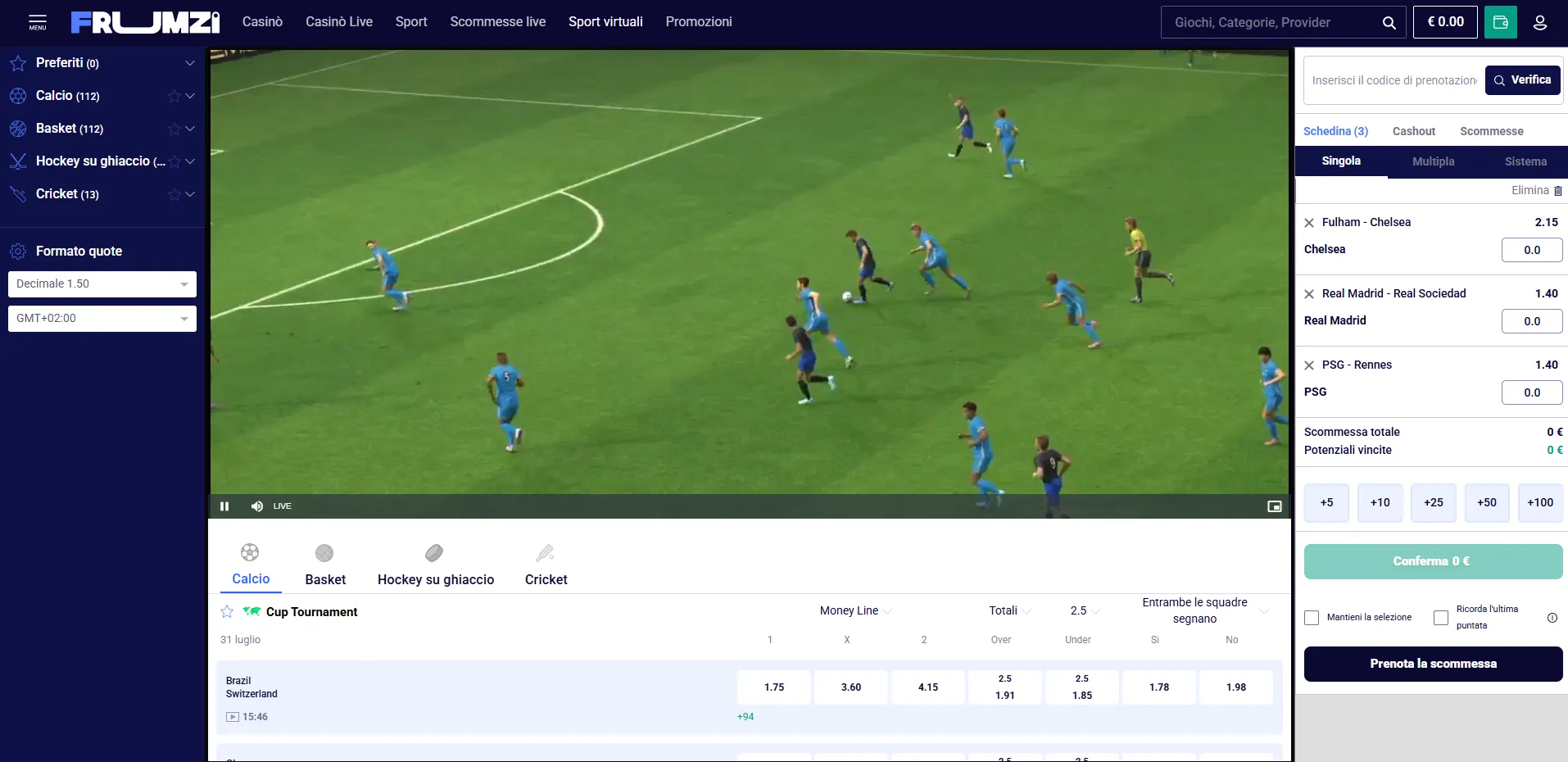The height and width of the screenshot is (762, 1568).
Task: Click the Cricket sidebar icon
Action: tap(18, 194)
